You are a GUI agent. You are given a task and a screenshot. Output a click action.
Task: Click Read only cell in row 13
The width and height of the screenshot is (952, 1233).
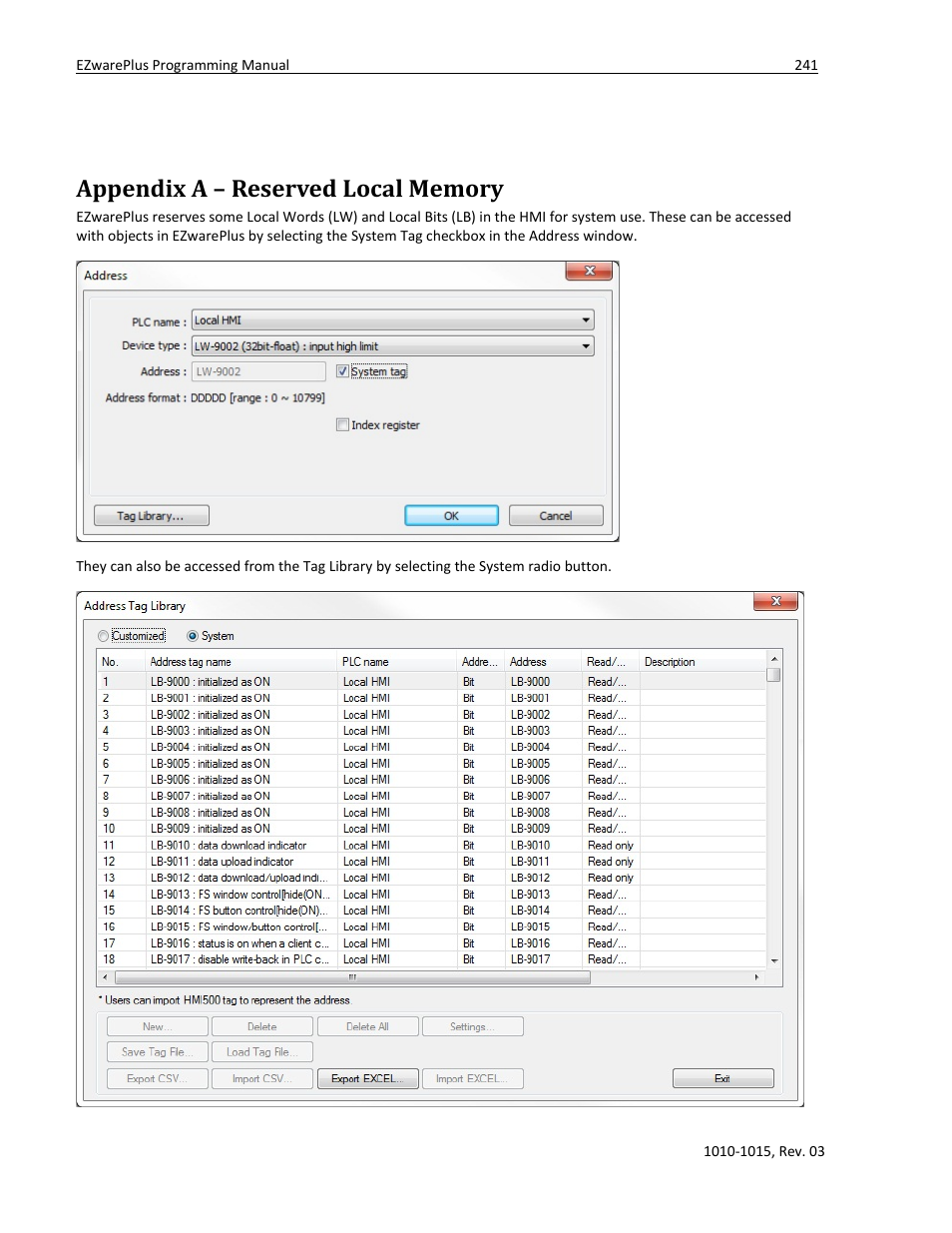tap(611, 878)
